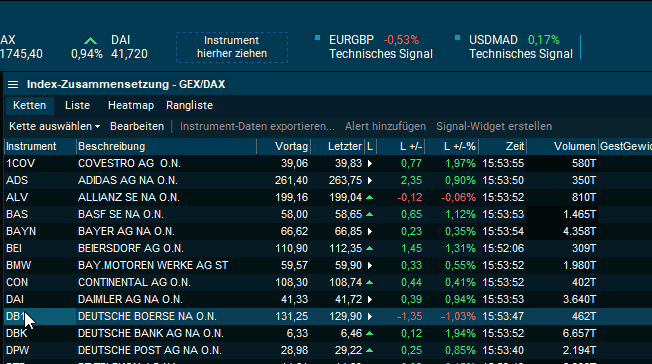This screenshot has height=364, width=652.
Task: Click the blue square icon next to USDMAD
Action: click(457, 38)
